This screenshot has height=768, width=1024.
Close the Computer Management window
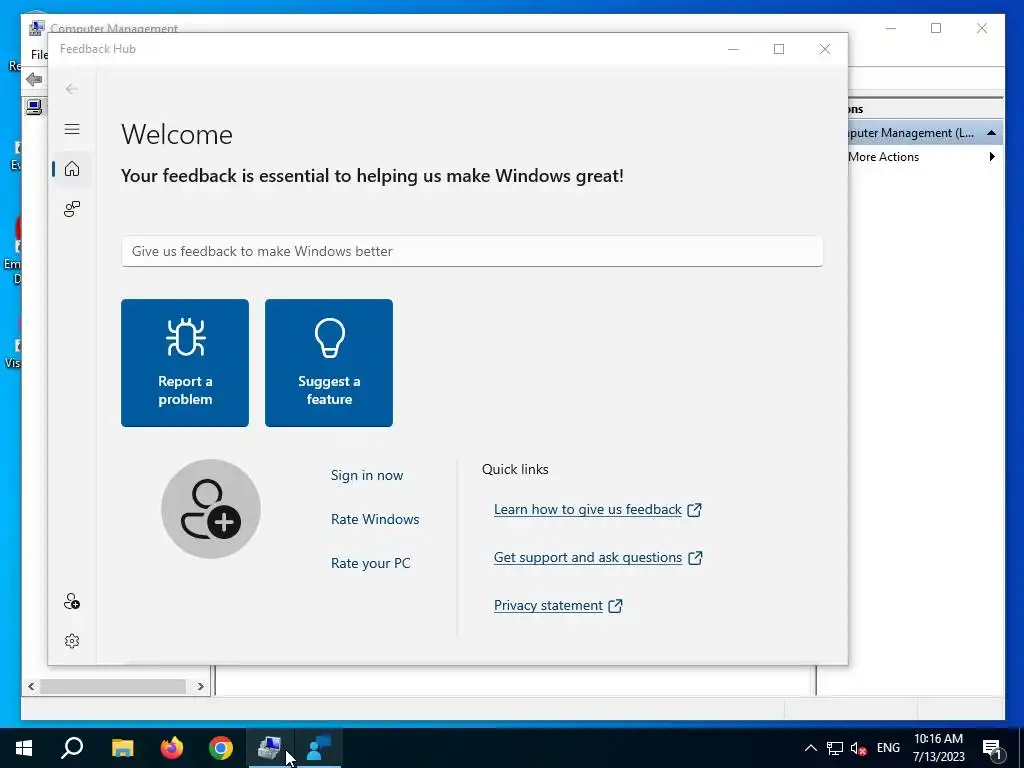(982, 28)
